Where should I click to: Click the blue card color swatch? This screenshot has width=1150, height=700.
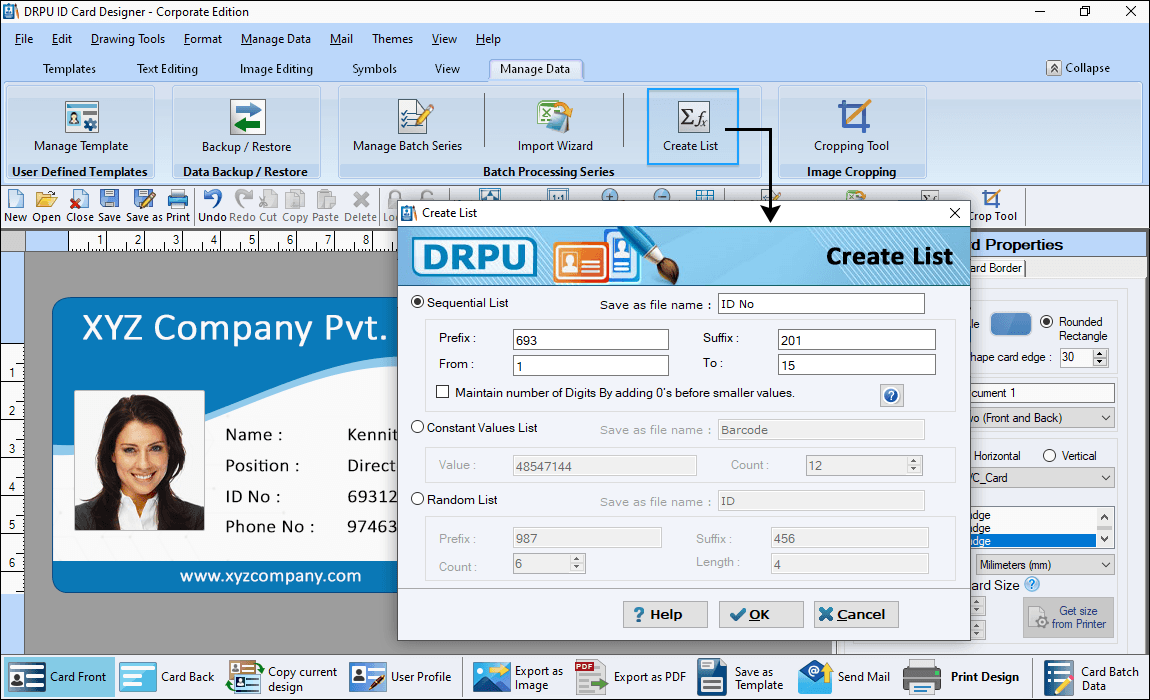tap(1010, 324)
